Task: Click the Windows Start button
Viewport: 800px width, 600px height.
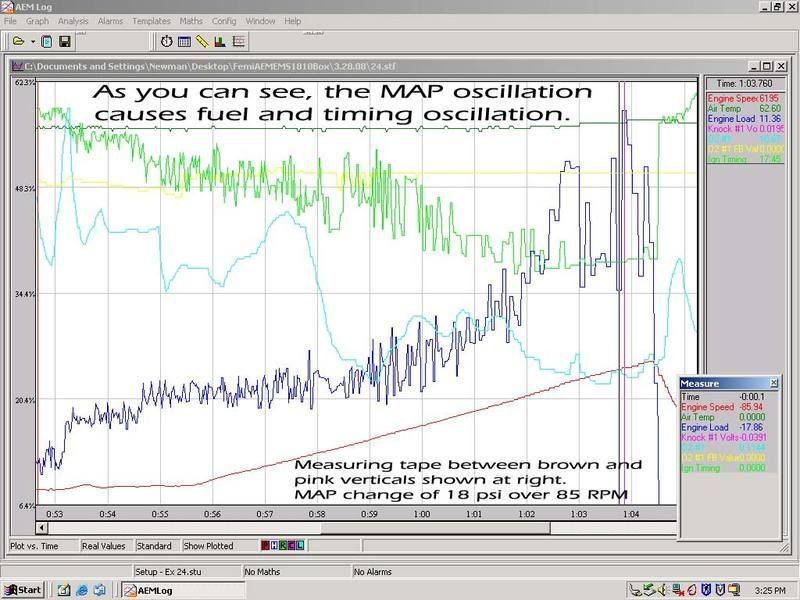Action: tap(22, 590)
